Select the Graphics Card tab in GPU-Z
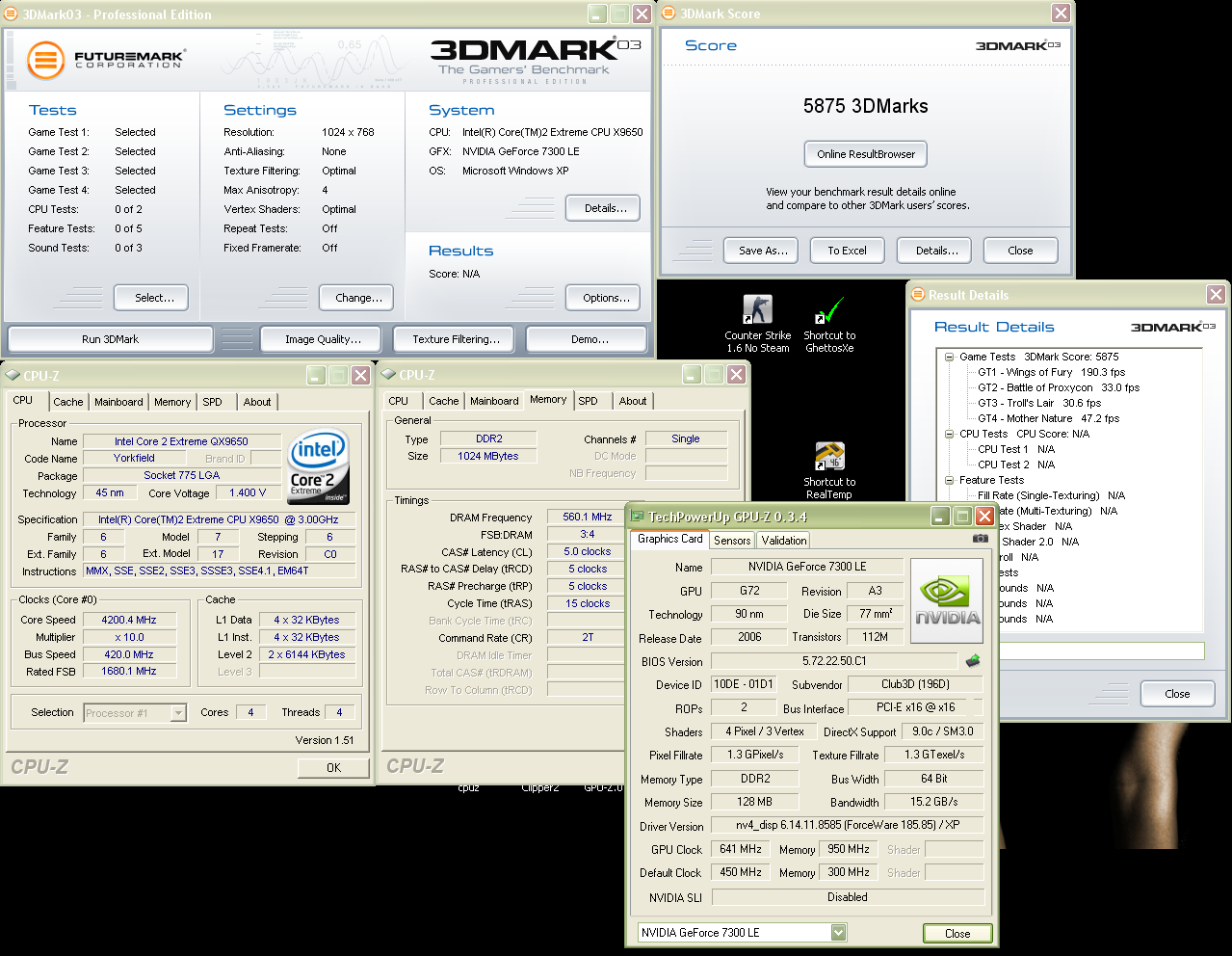Viewport: 1232px width, 956px height. 670,539
